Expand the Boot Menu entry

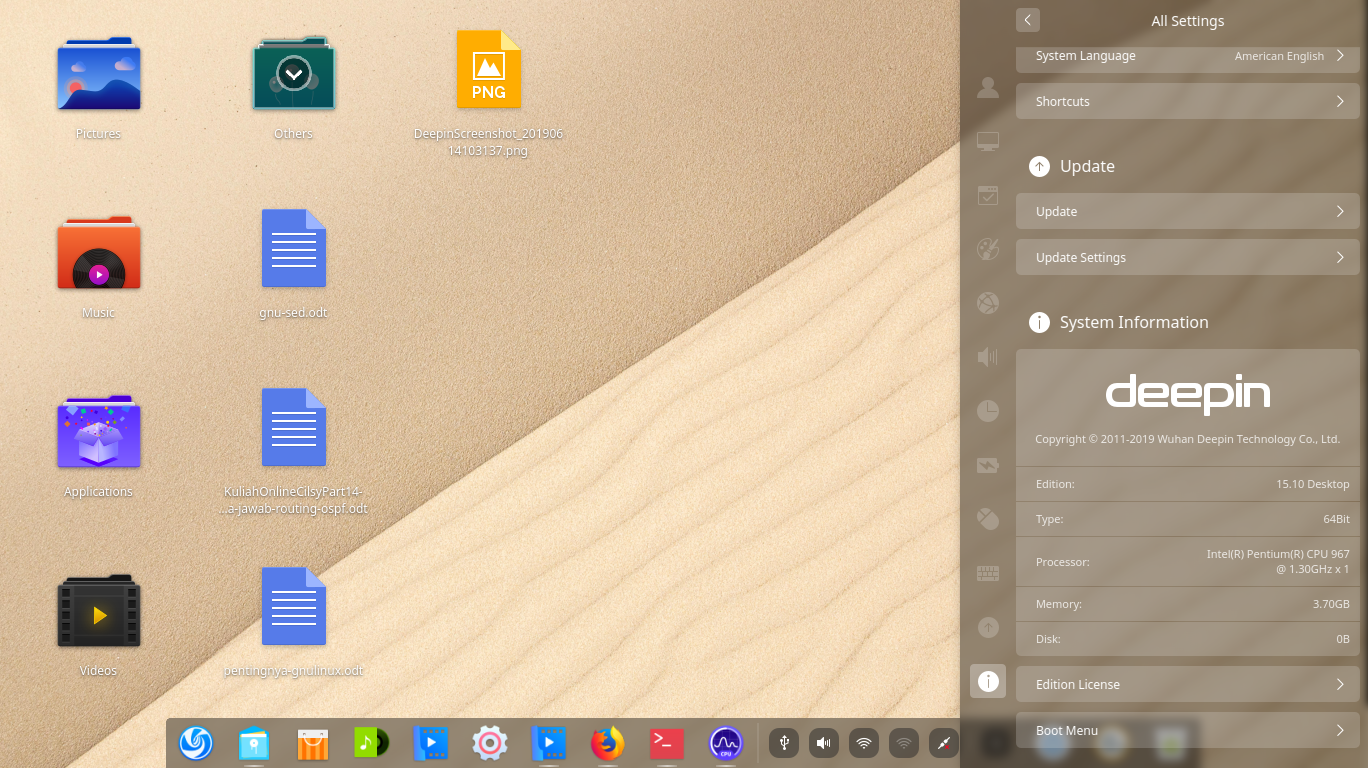1187,730
